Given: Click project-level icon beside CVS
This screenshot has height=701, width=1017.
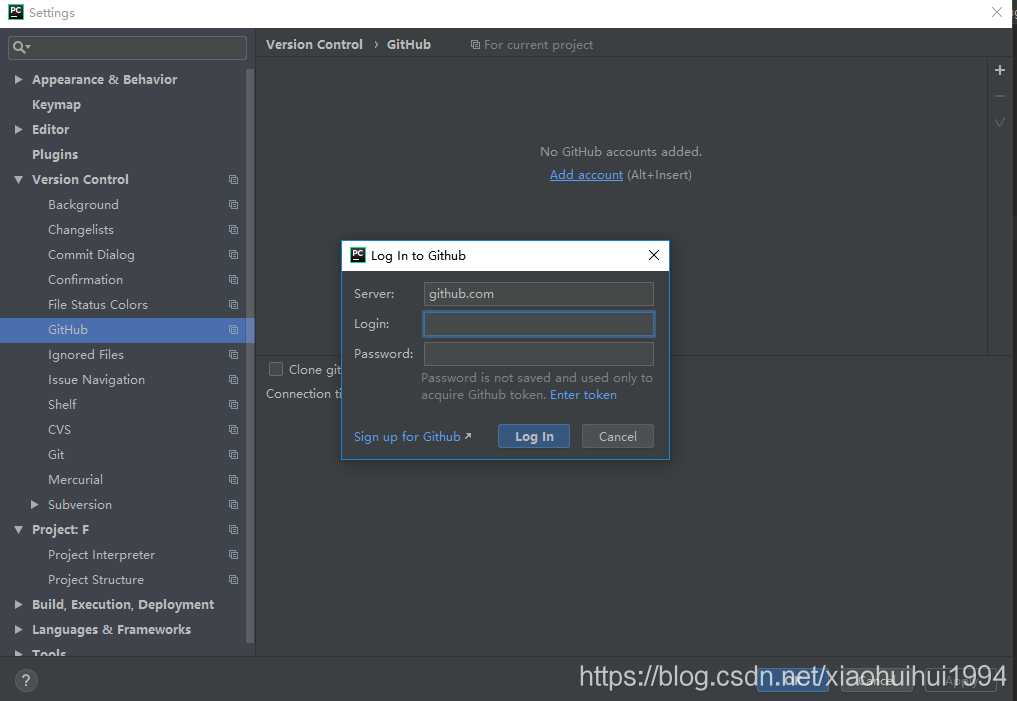Looking at the screenshot, I should tap(233, 430).
